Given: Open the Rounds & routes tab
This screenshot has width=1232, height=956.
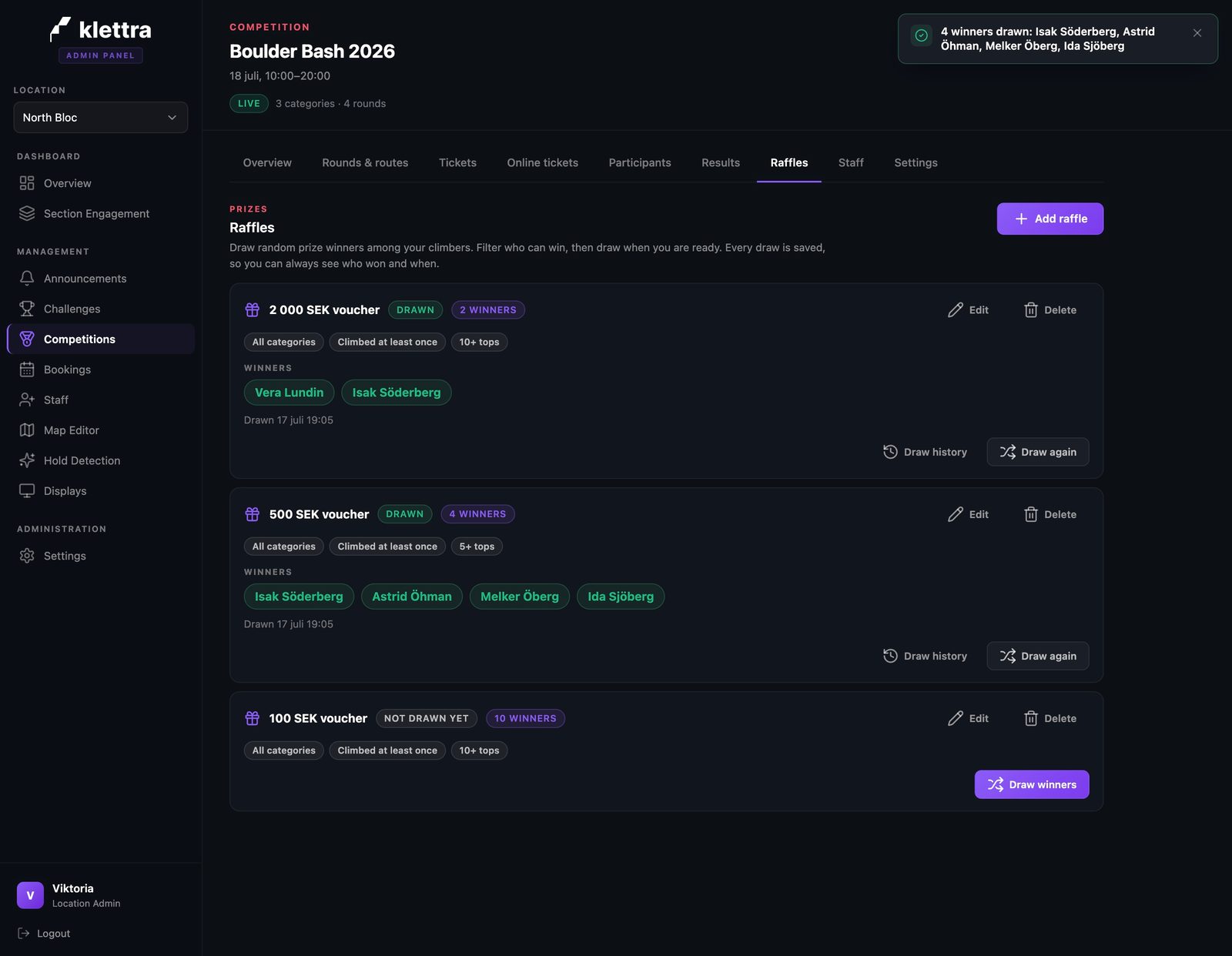Looking at the screenshot, I should 365,162.
